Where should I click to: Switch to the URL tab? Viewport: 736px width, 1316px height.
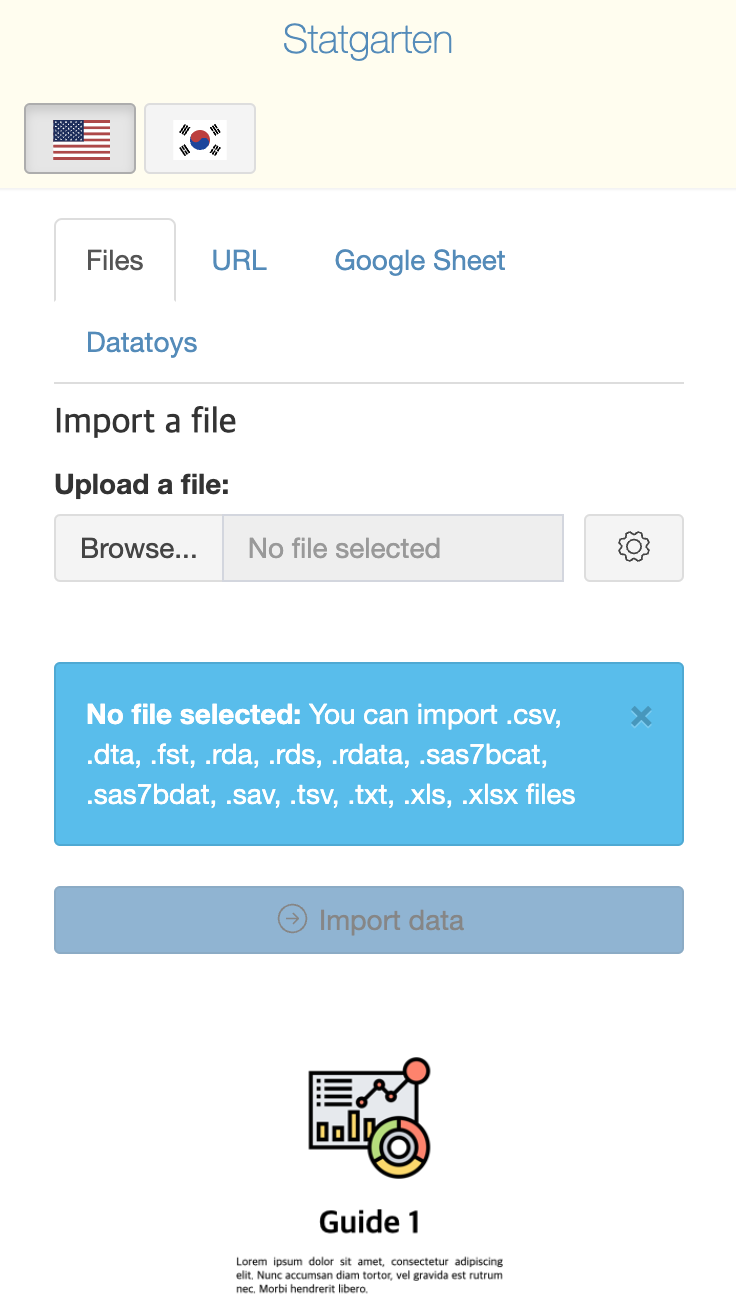point(239,261)
